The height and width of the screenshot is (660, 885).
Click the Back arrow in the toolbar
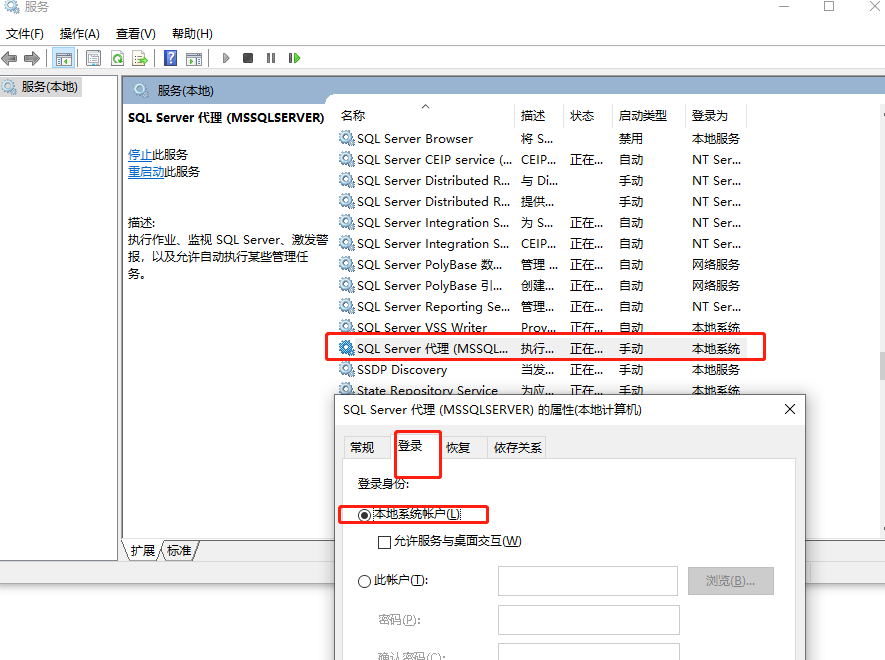(10, 58)
